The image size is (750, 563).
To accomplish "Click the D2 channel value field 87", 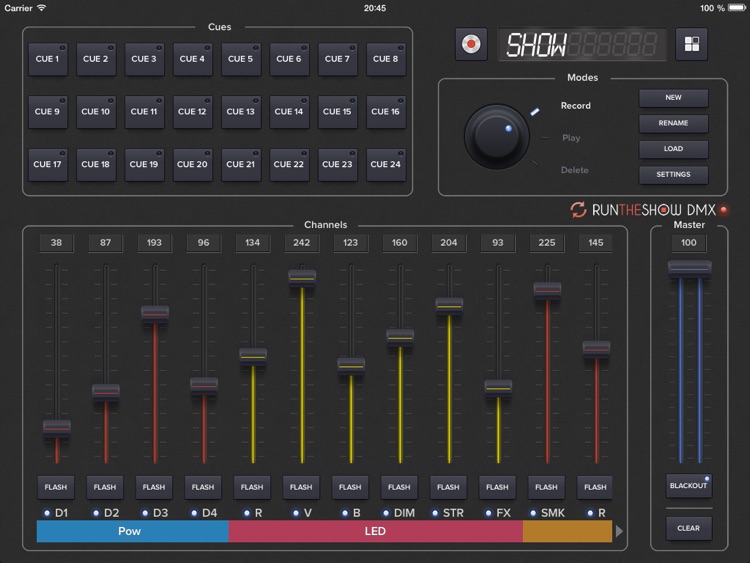I will 105,243.
